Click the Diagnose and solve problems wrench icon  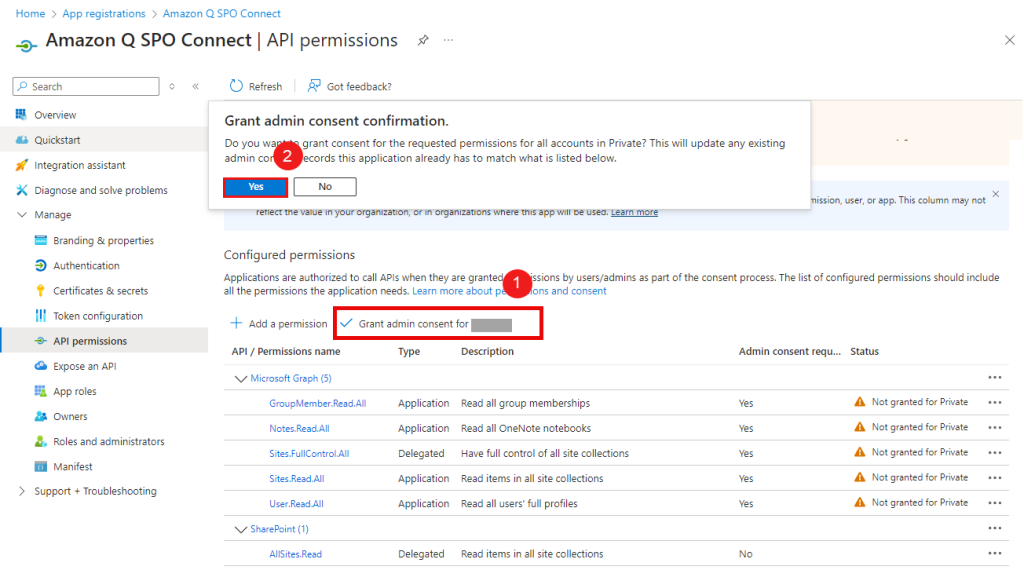22,190
